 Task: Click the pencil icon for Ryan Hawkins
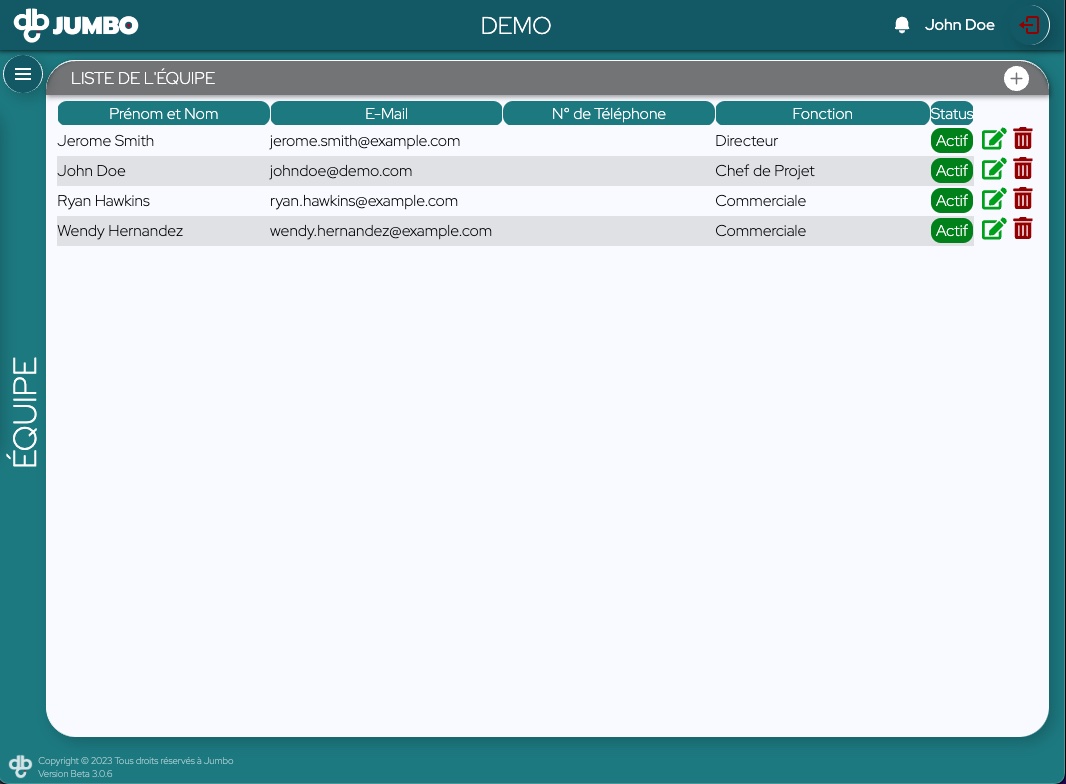point(994,199)
